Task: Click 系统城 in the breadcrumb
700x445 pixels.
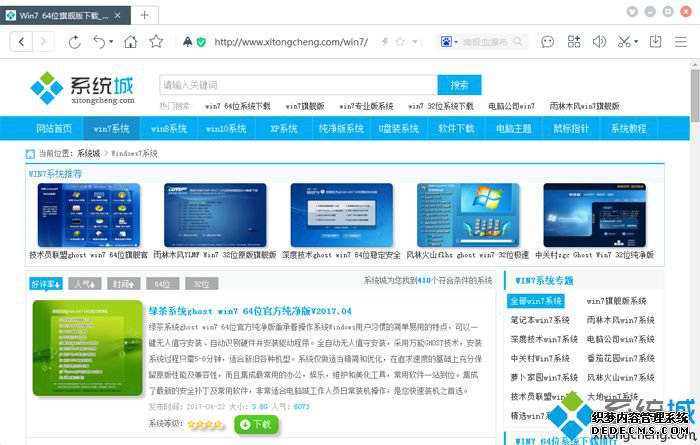Action: point(88,154)
